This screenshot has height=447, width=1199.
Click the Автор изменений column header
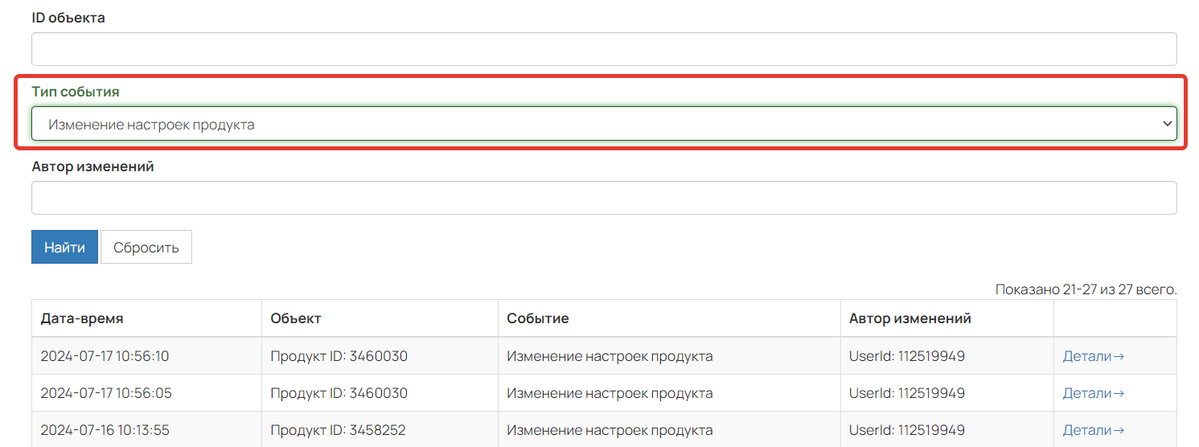click(x=947, y=319)
